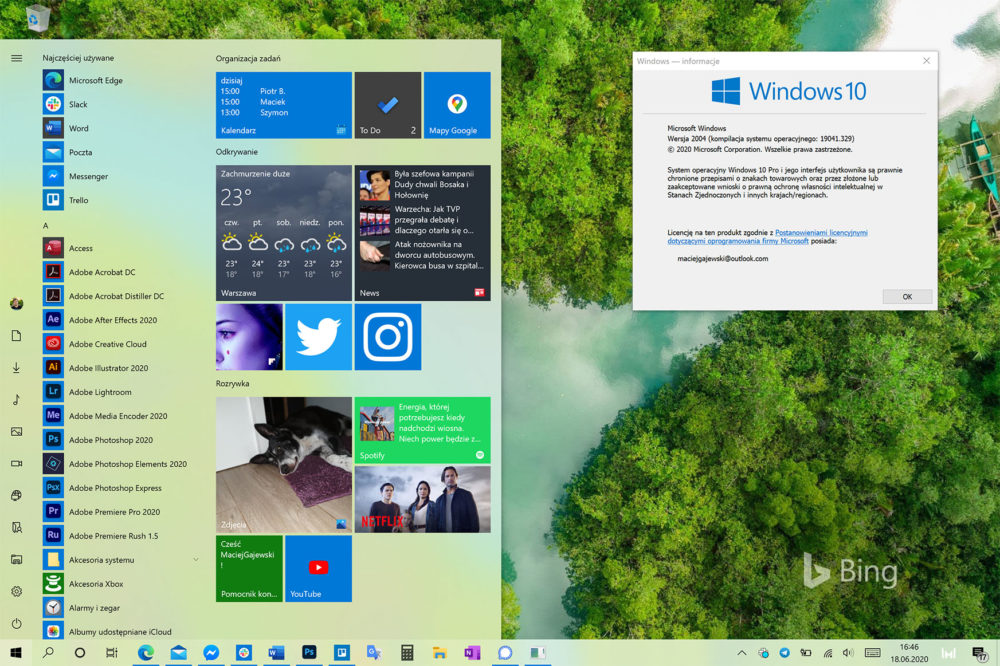Open Task View on the taskbar
This screenshot has height=666, width=1000.
coord(112,653)
